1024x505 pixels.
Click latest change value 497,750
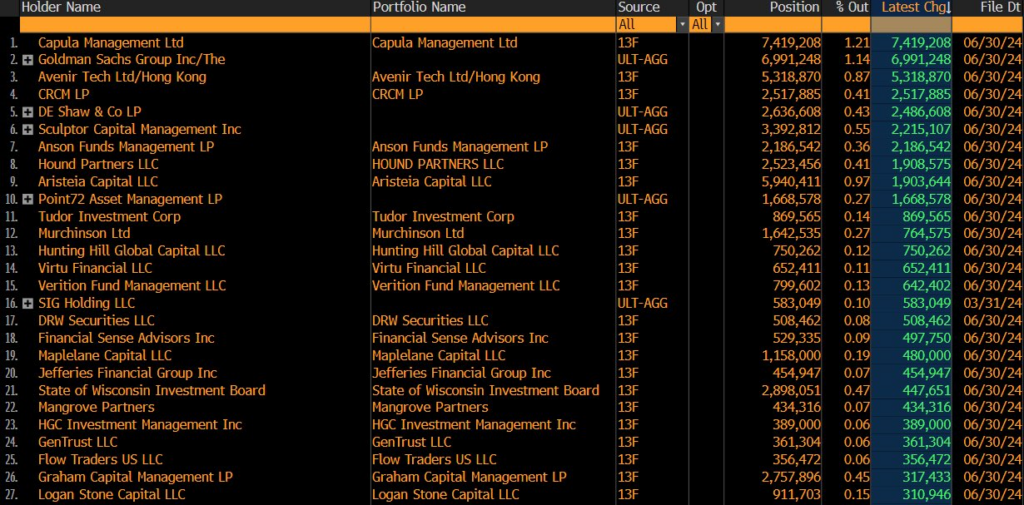(927, 338)
